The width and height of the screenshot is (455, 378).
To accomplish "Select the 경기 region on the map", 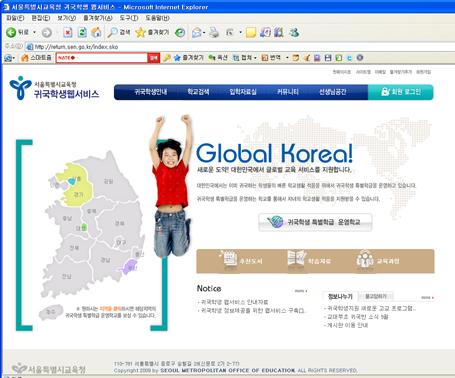I will [78, 194].
